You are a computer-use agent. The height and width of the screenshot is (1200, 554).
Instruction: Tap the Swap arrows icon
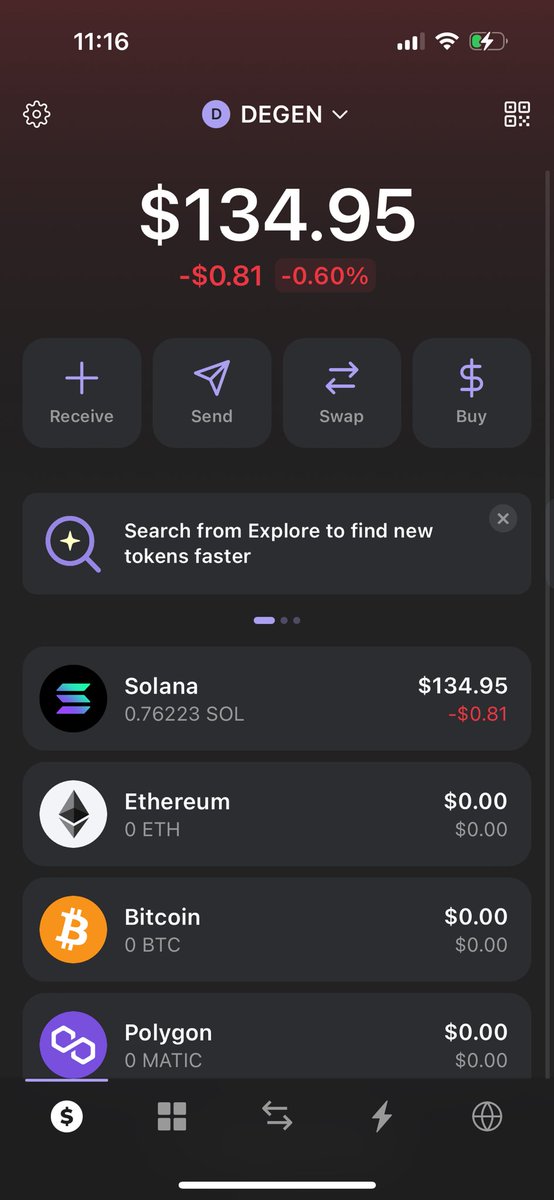(x=341, y=378)
